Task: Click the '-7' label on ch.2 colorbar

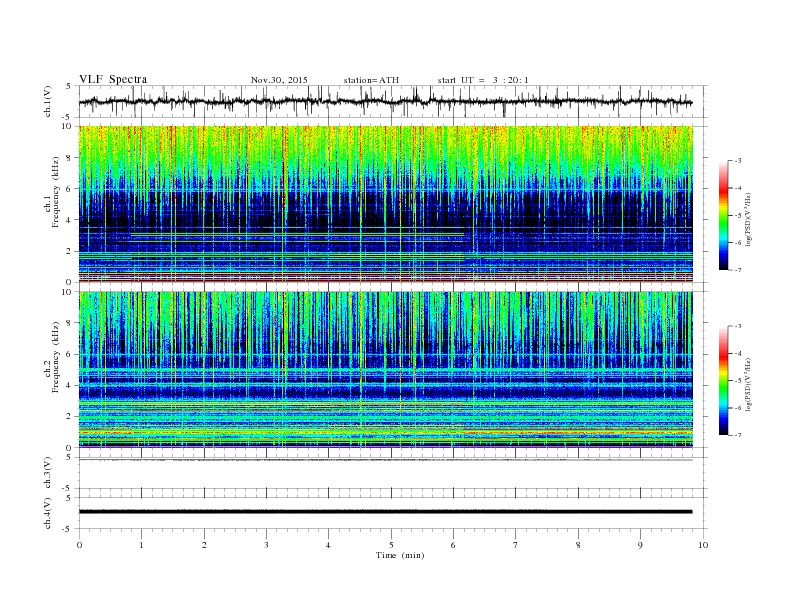Action: point(737,435)
